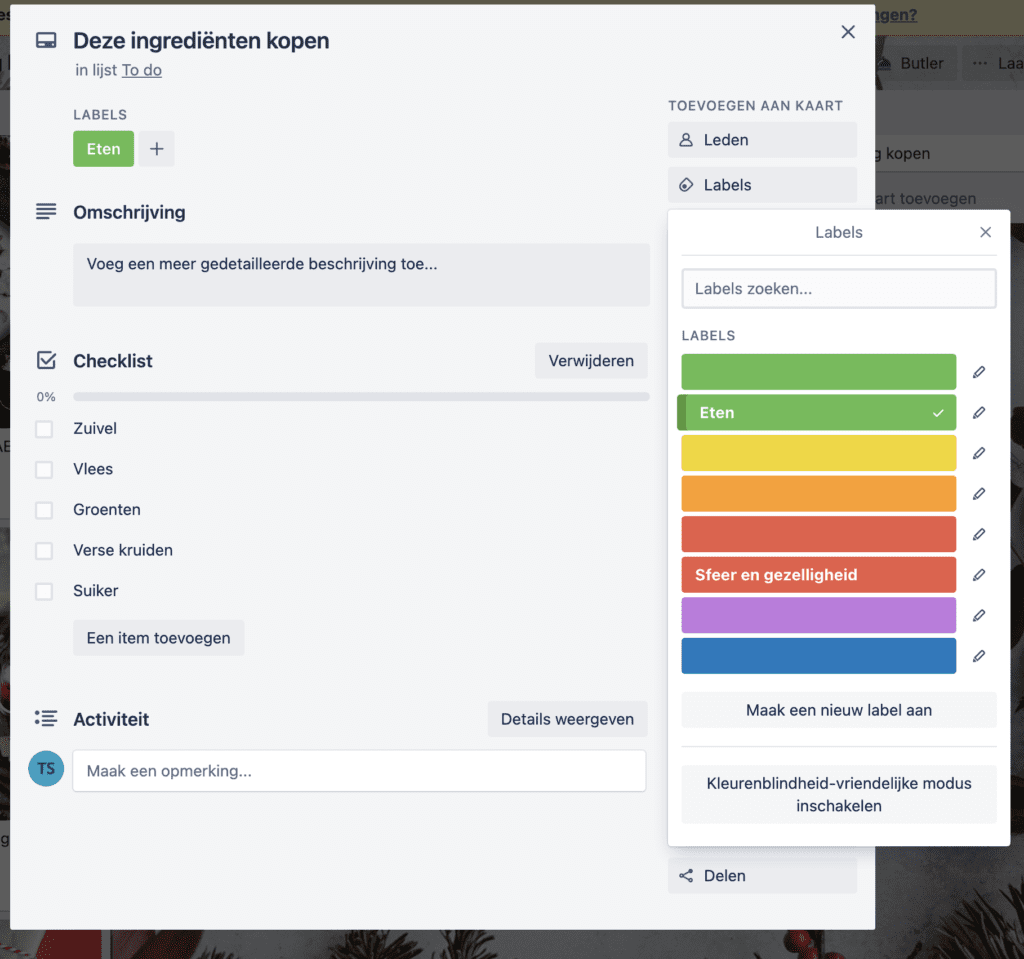The image size is (1024, 959).
Task: Edit the purple label via its pencil icon
Action: [978, 615]
